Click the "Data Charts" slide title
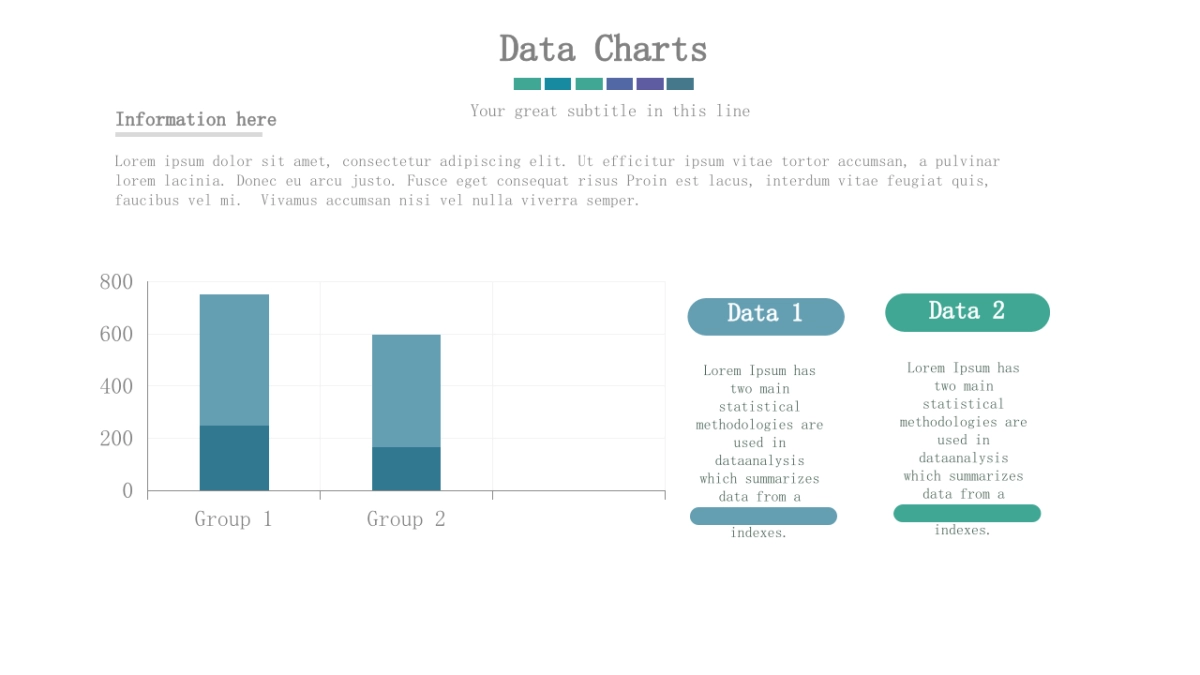Image resolution: width=1200 pixels, height=675 pixels. tap(603, 48)
